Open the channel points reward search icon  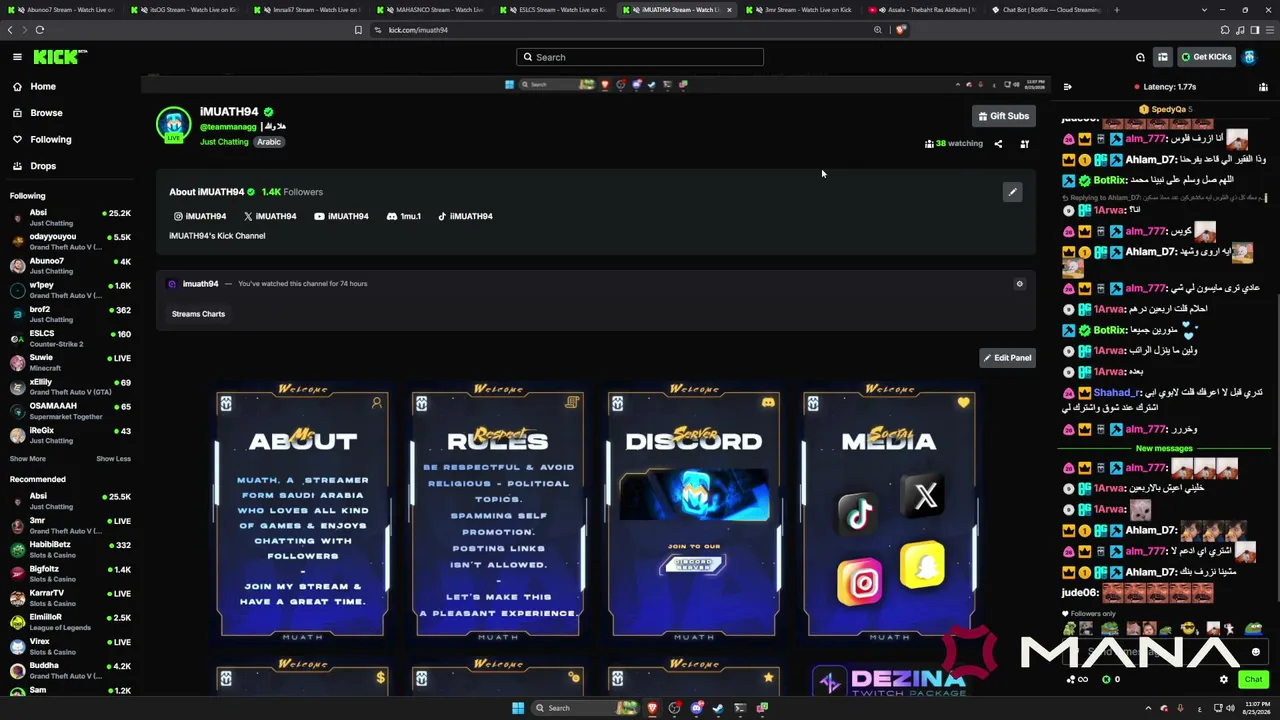(1140, 57)
